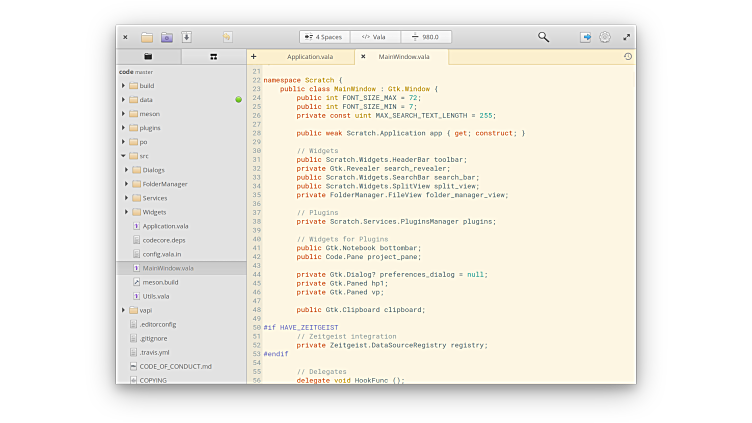This screenshot has height=423, width=752.
Task: Open the line number 980.0 button
Action: [426, 37]
